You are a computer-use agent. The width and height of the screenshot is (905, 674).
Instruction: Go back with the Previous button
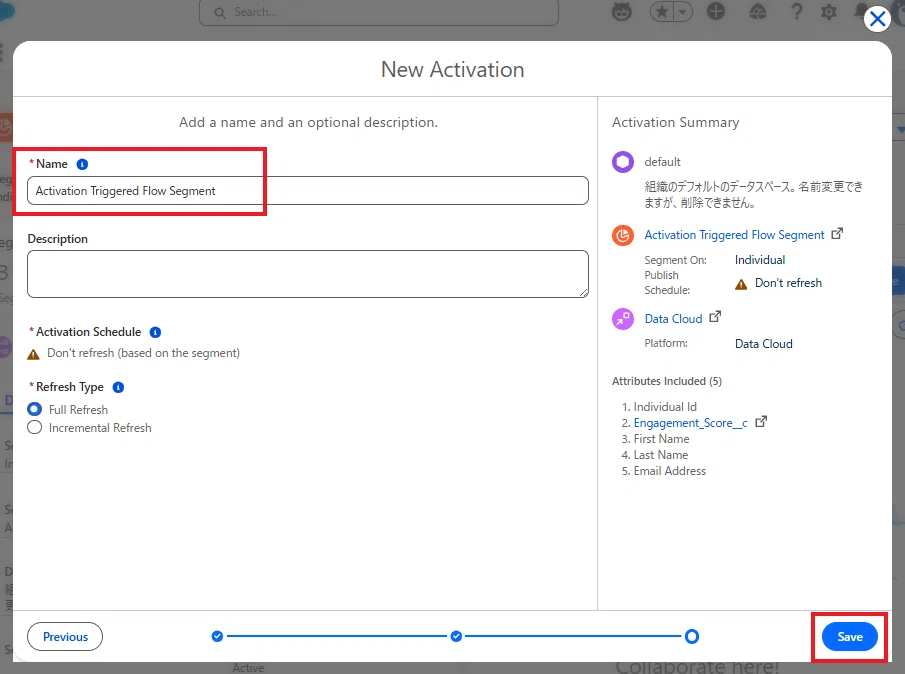click(65, 636)
